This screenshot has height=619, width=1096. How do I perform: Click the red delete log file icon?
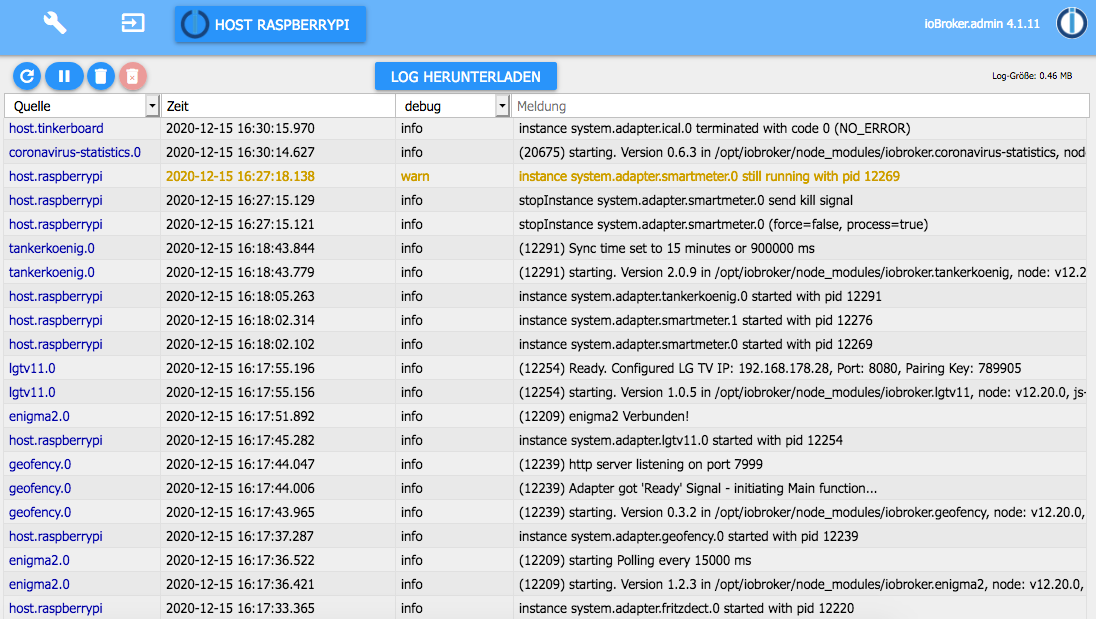[x=133, y=75]
